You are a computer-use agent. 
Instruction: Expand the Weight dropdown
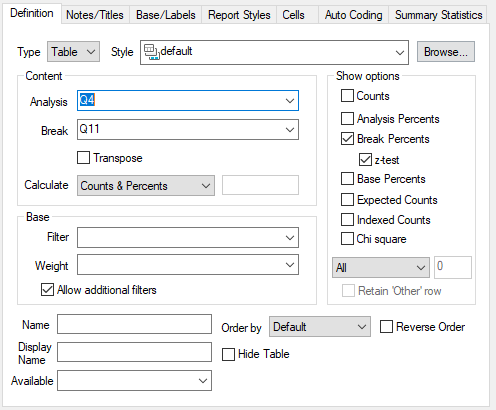coord(188,265)
